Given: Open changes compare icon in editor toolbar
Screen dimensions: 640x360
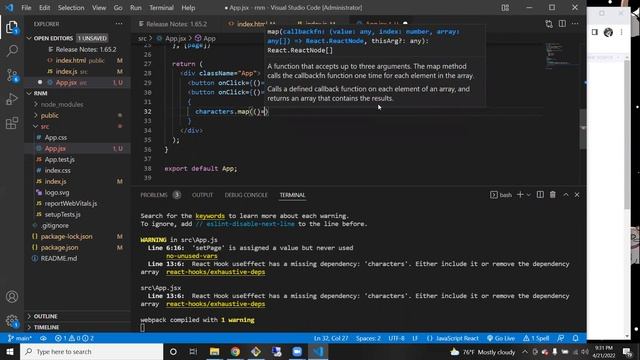Looking at the screenshot, I should click(549, 24).
